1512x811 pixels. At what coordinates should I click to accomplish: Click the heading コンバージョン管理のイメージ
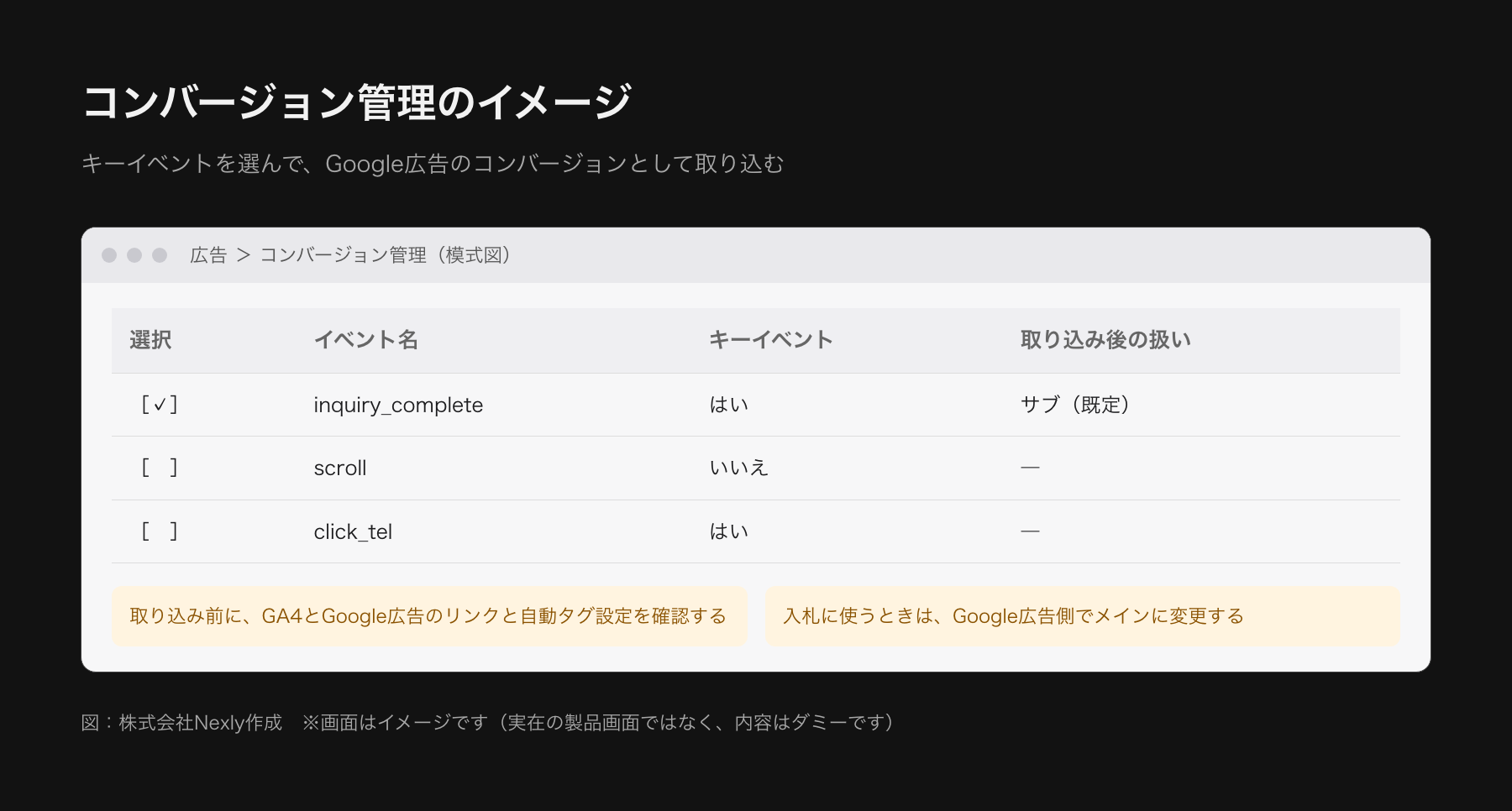(357, 102)
